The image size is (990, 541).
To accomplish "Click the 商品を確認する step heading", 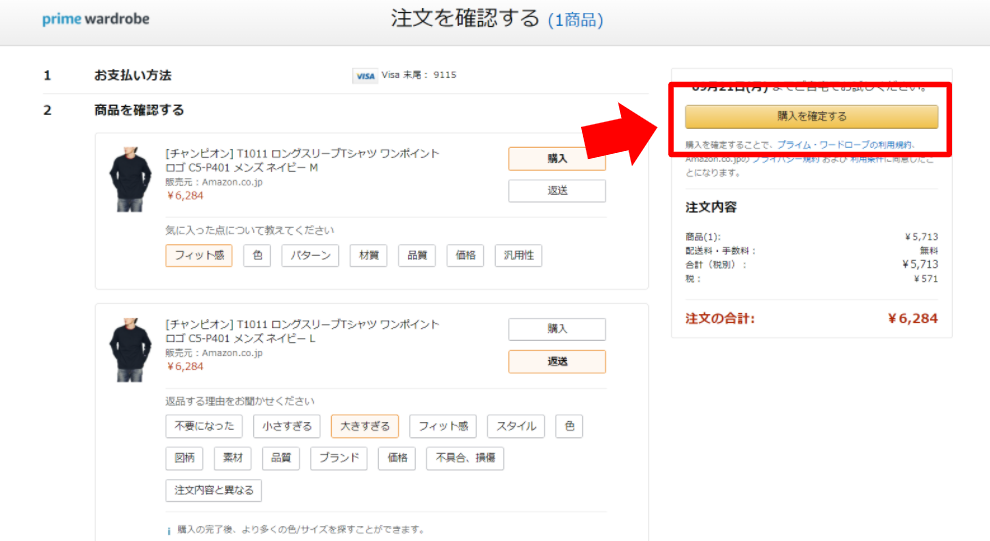I will pyautogui.click(x=139, y=110).
